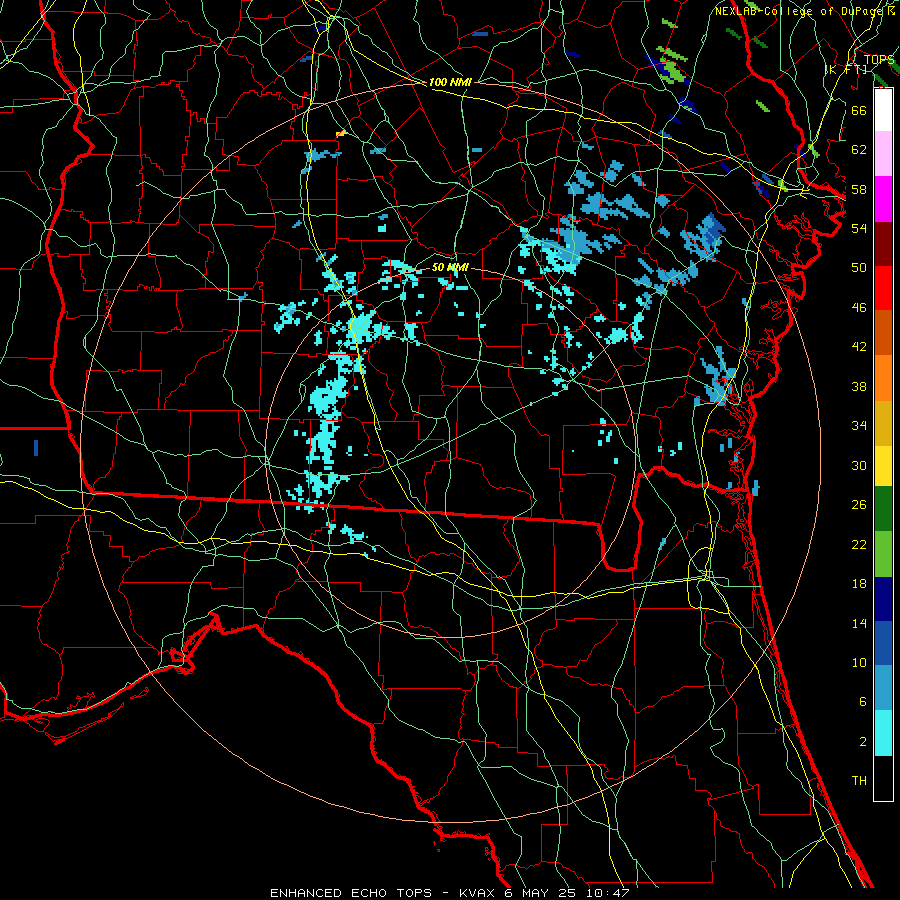Click the bright red legend swatch
900x900 pixels.
point(883,288)
